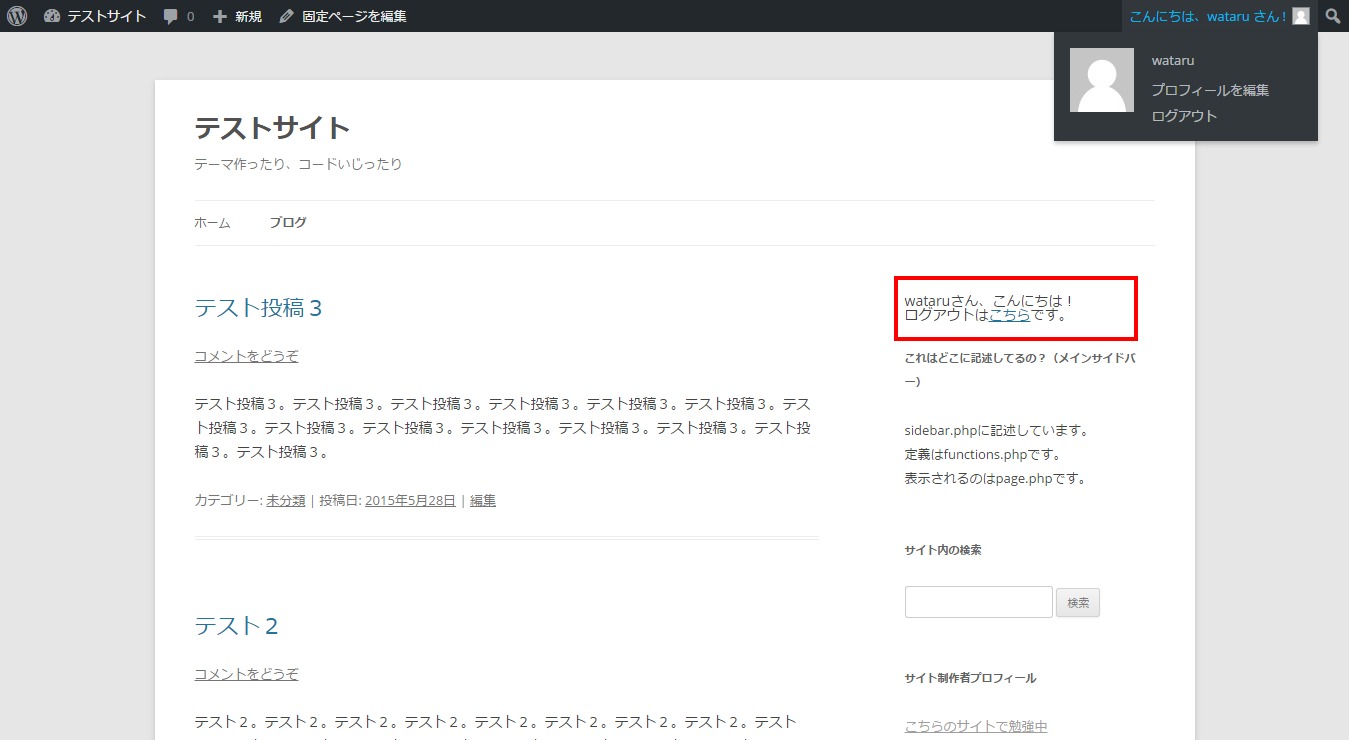Click the 新規 plus button
The height and width of the screenshot is (740, 1349).
point(237,16)
